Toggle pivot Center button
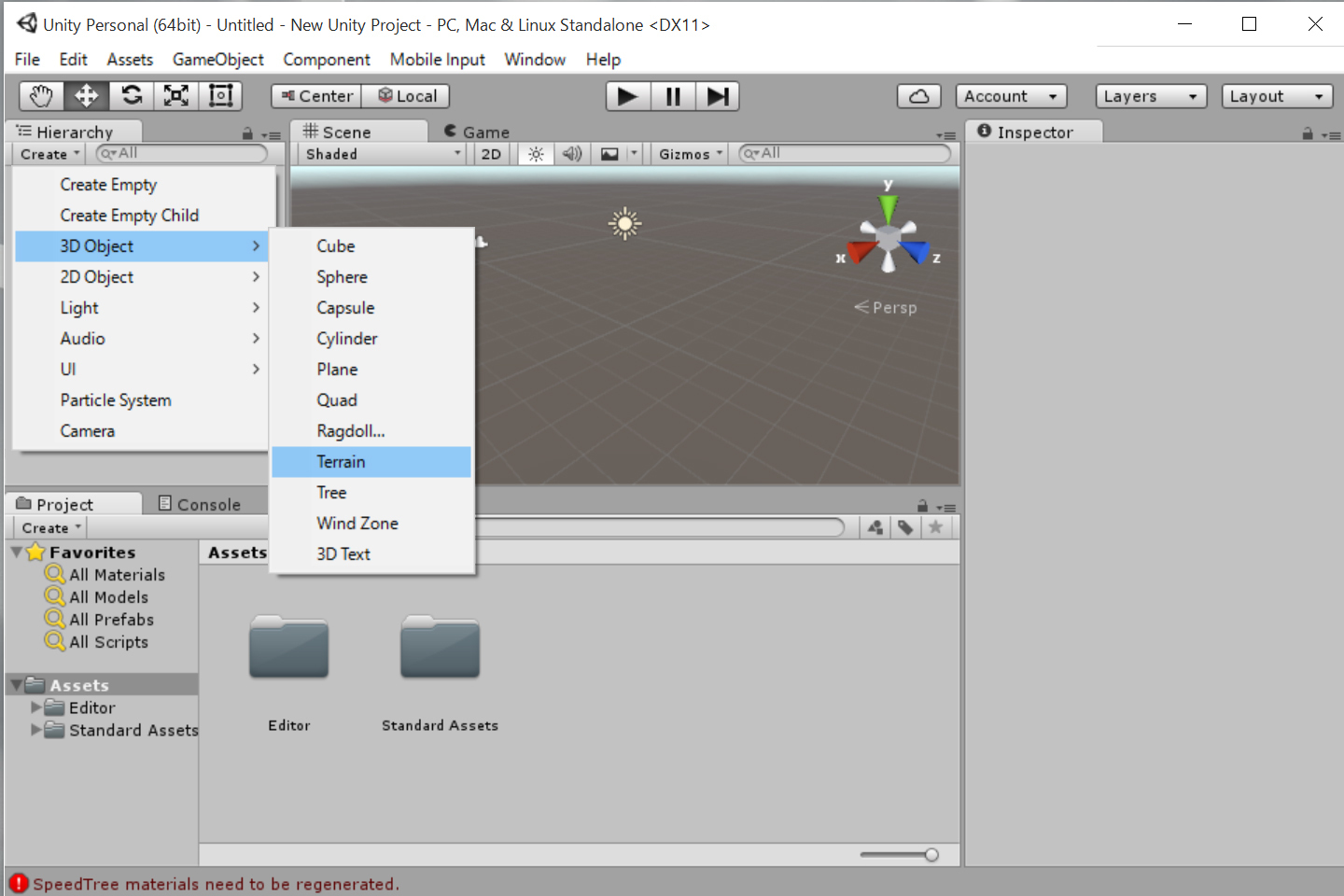Viewport: 1344px width, 896px height. [x=316, y=96]
